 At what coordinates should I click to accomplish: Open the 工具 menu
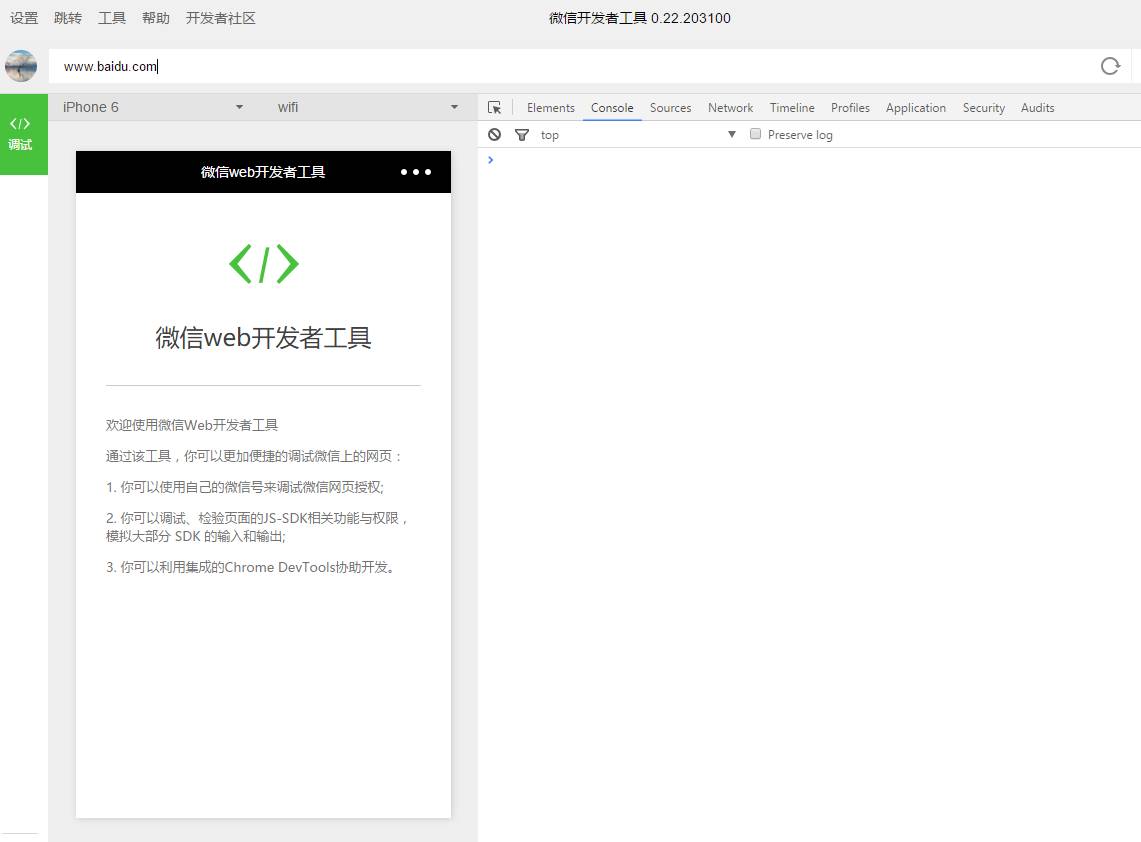111,18
